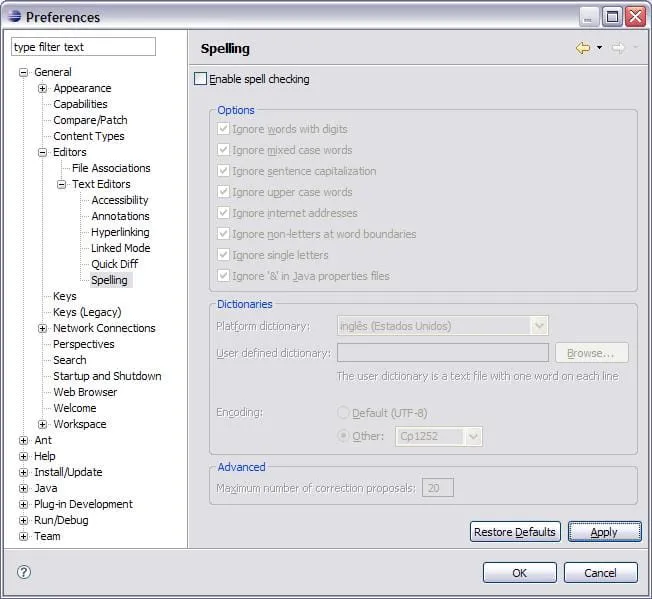Click the forward navigation arrow icon
652x599 pixels.
pyautogui.click(x=618, y=48)
